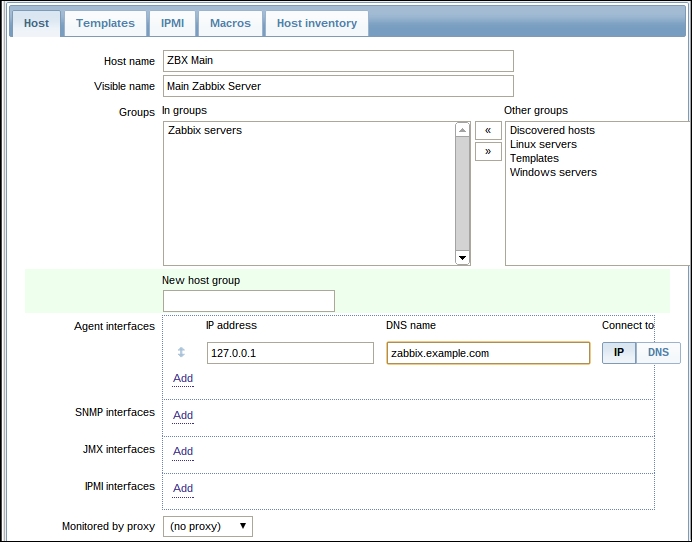Viewport: 692px width, 542px height.
Task: Click the « move-left arrow button
Action: coord(487,131)
